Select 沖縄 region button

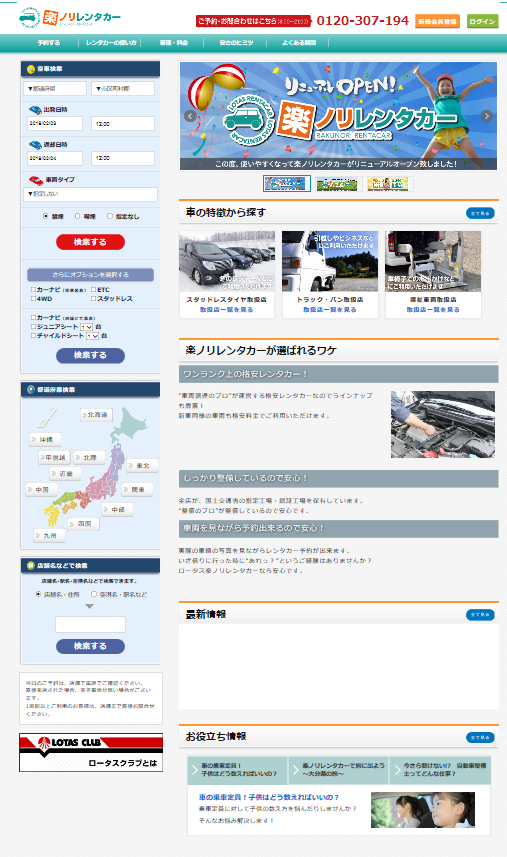point(45,439)
